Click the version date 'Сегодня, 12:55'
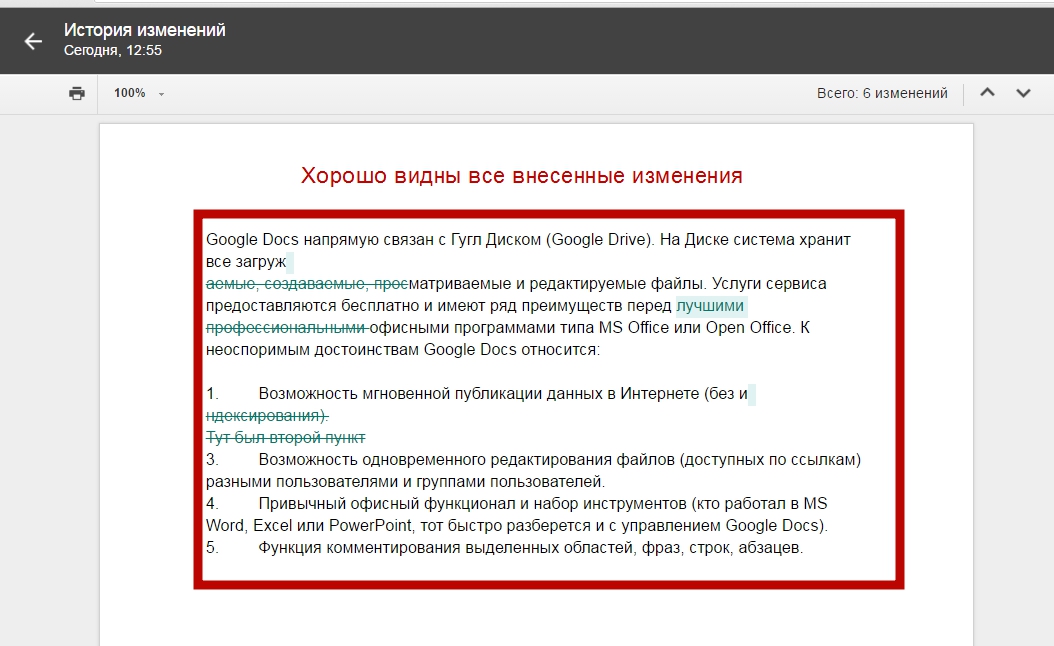The height and width of the screenshot is (646, 1054). pyautogui.click(x=112, y=50)
